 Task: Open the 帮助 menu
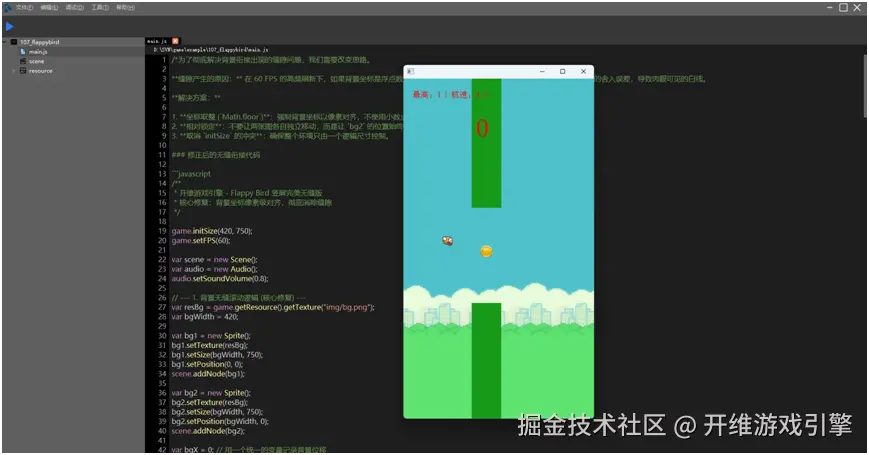125,7
